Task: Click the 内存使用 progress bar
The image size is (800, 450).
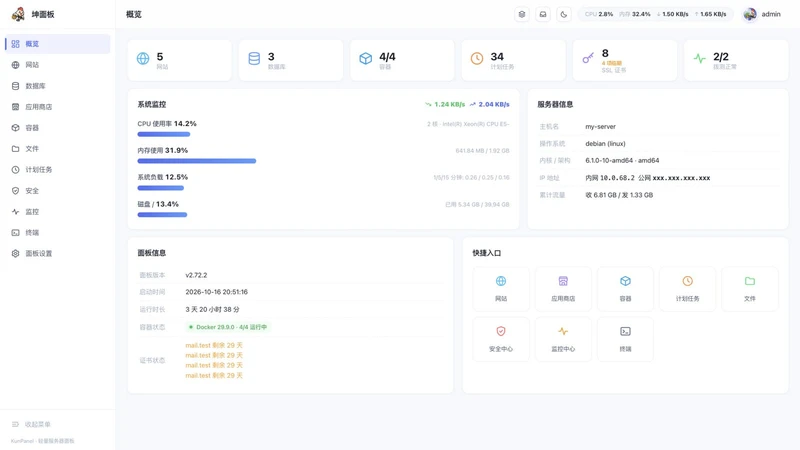Action: (196, 161)
